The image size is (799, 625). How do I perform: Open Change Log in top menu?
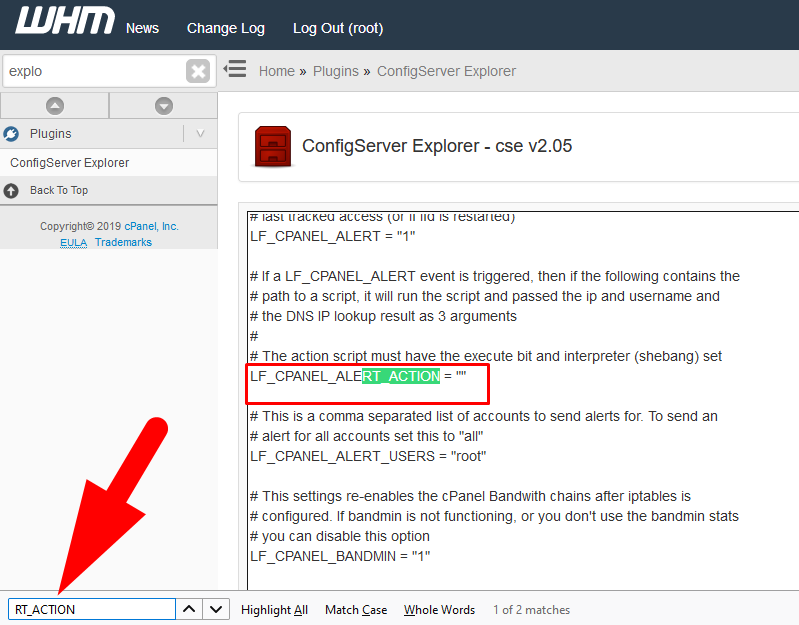coord(225,28)
